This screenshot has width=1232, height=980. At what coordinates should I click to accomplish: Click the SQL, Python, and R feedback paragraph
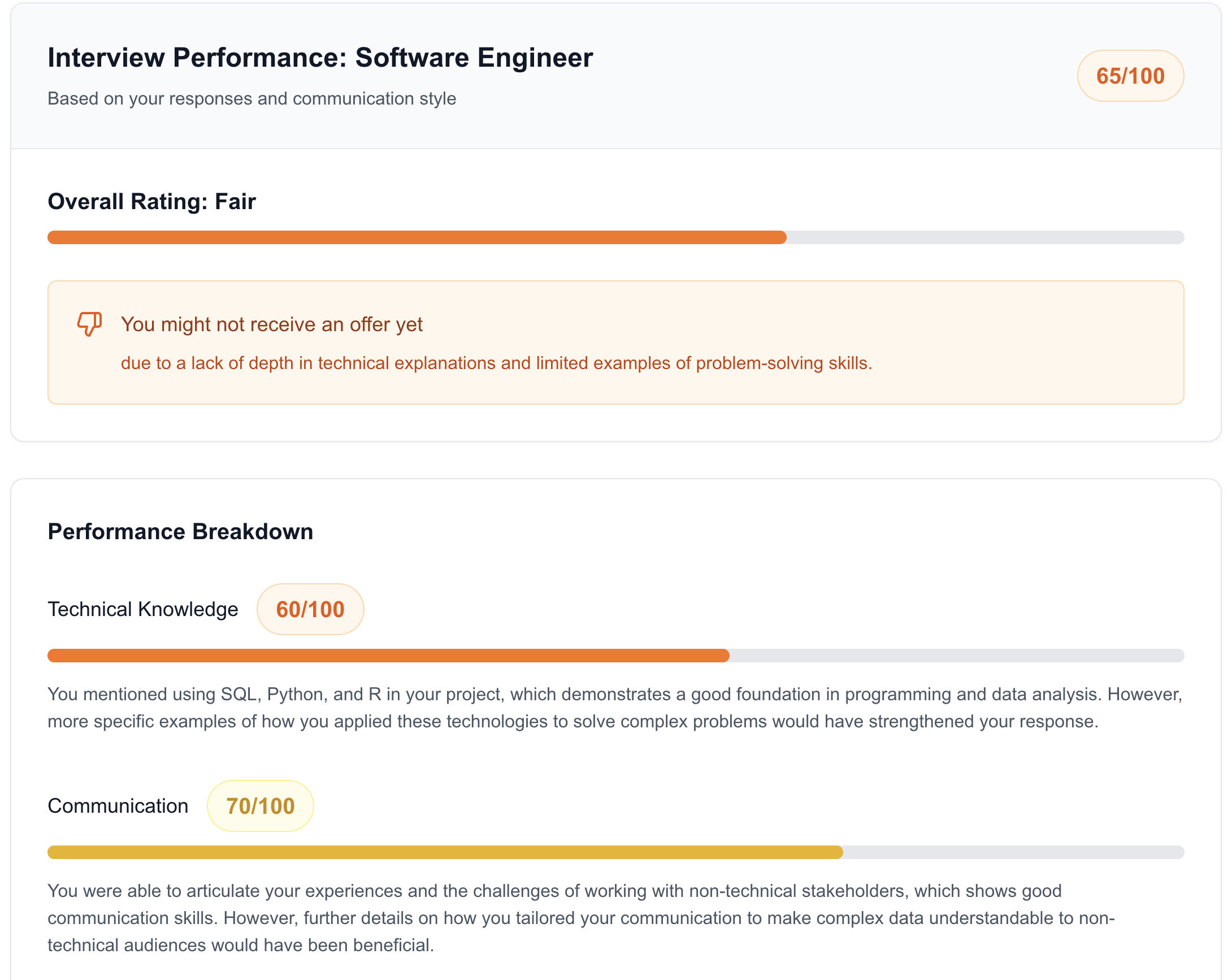[x=614, y=708]
